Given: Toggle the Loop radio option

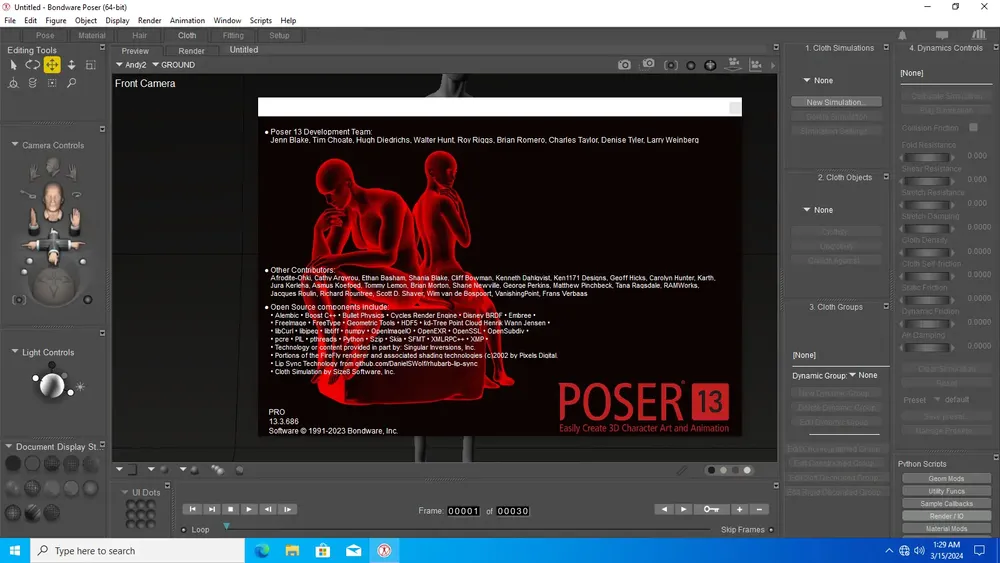Looking at the screenshot, I should (x=184, y=529).
